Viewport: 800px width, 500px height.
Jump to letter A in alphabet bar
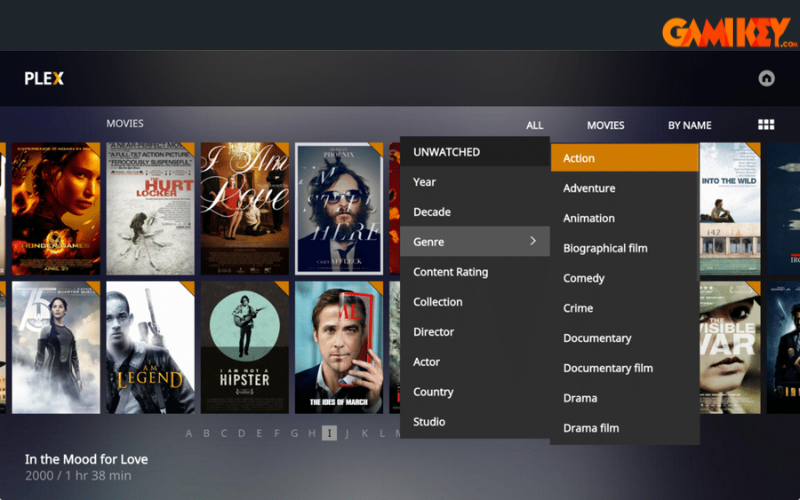[189, 433]
